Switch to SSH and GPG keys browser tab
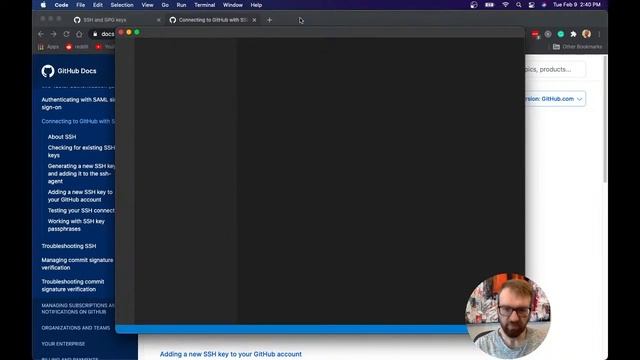This screenshot has width=640, height=360. 105,20
